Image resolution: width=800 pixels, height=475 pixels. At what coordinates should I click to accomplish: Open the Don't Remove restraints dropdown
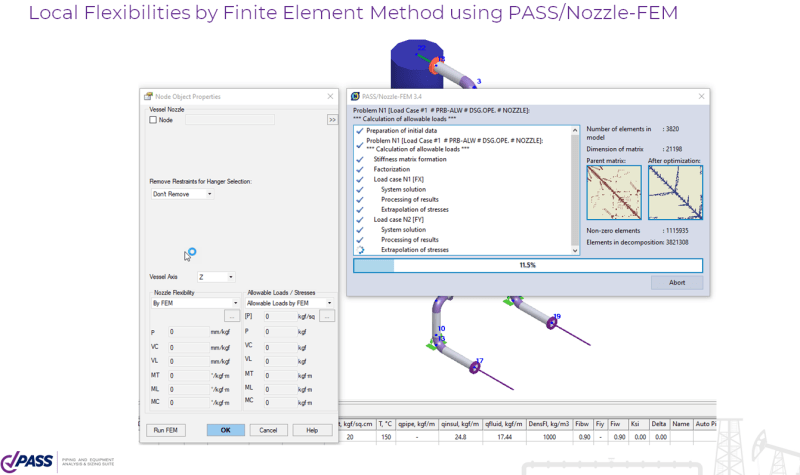click(182, 194)
